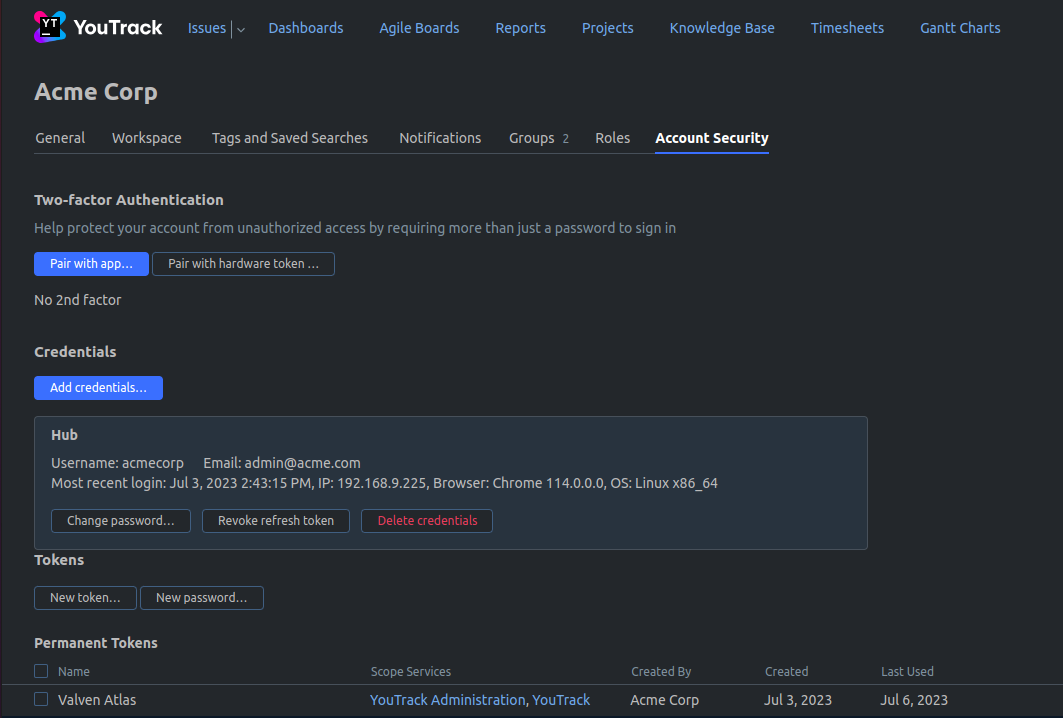Click the Most recent login line

point(384,483)
